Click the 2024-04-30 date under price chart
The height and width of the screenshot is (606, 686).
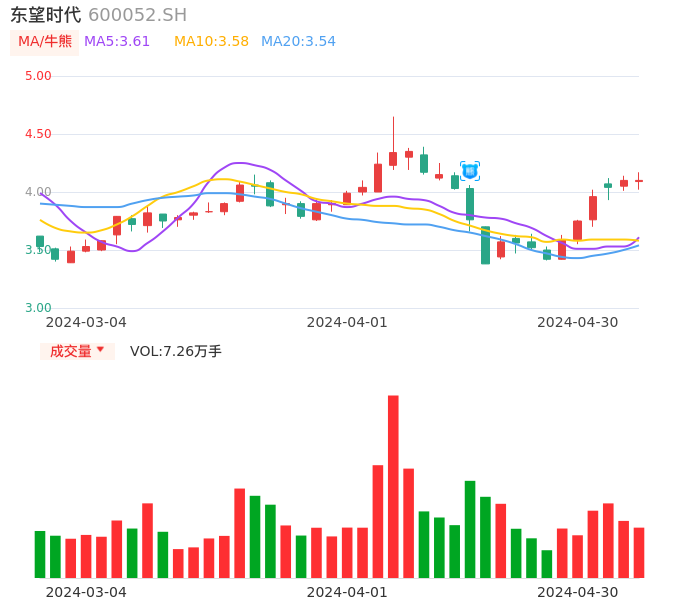pyautogui.click(x=578, y=322)
